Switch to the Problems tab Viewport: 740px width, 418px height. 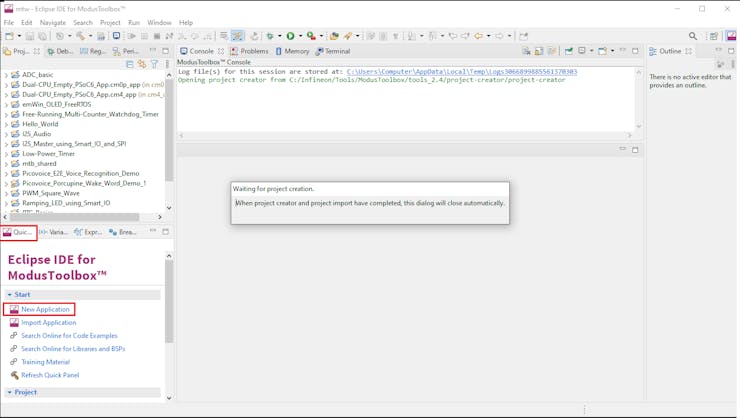click(250, 51)
